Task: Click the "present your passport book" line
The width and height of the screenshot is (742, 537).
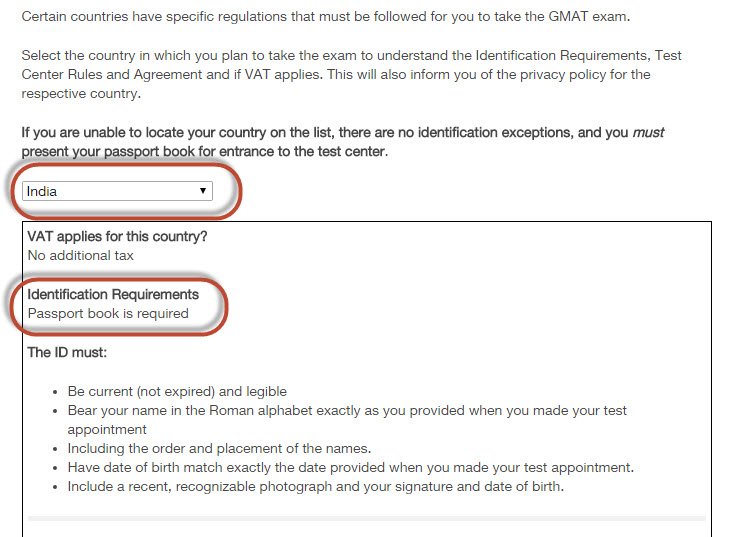Action: click(204, 151)
